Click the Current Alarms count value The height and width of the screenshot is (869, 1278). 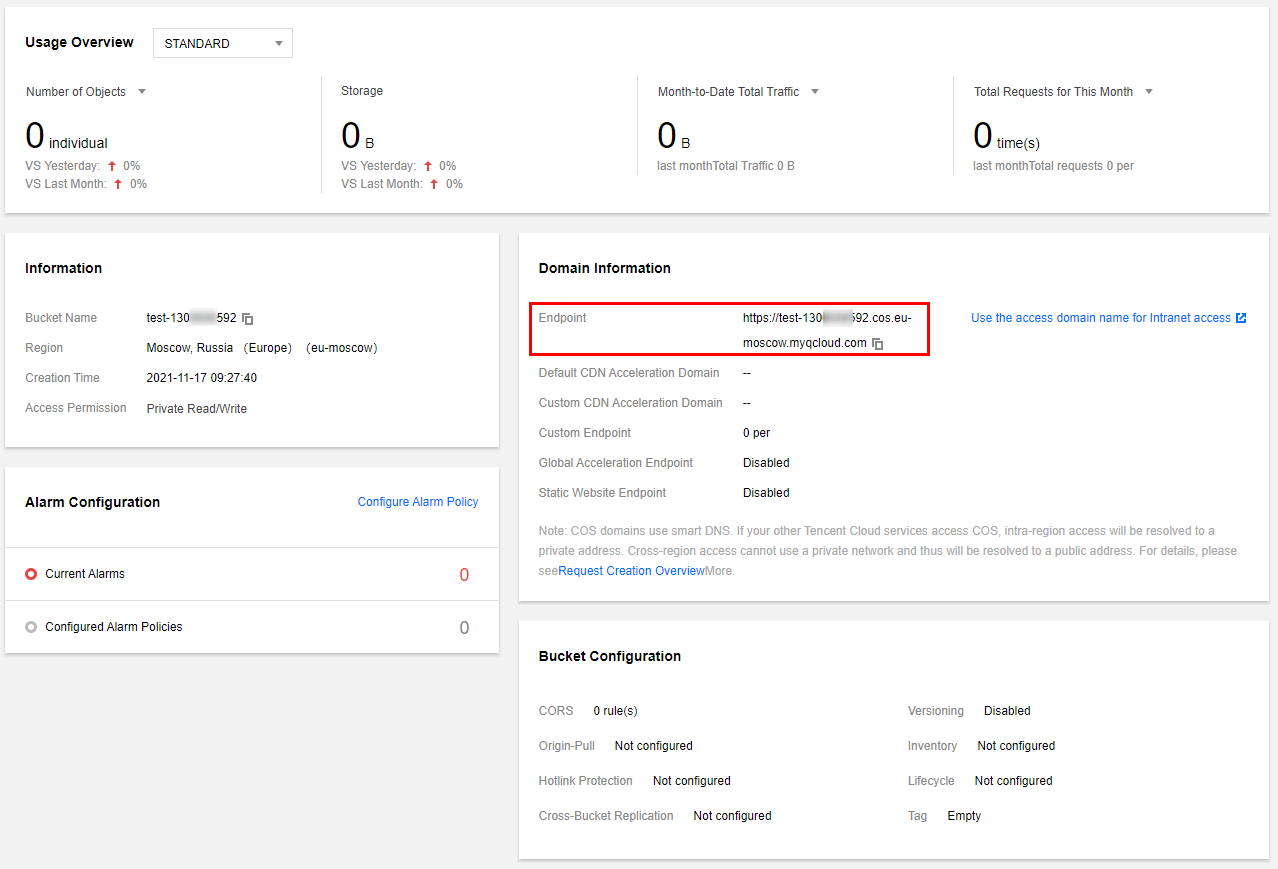pos(464,575)
